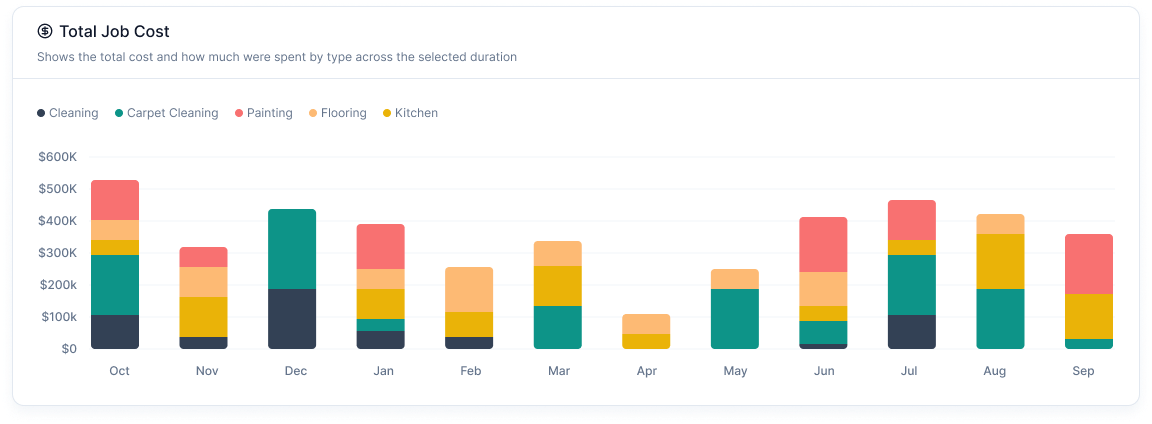Viewport: 1152px width, 424px height.
Task: Click the Carpet Cleaning segment in May bar
Action: coord(734,318)
